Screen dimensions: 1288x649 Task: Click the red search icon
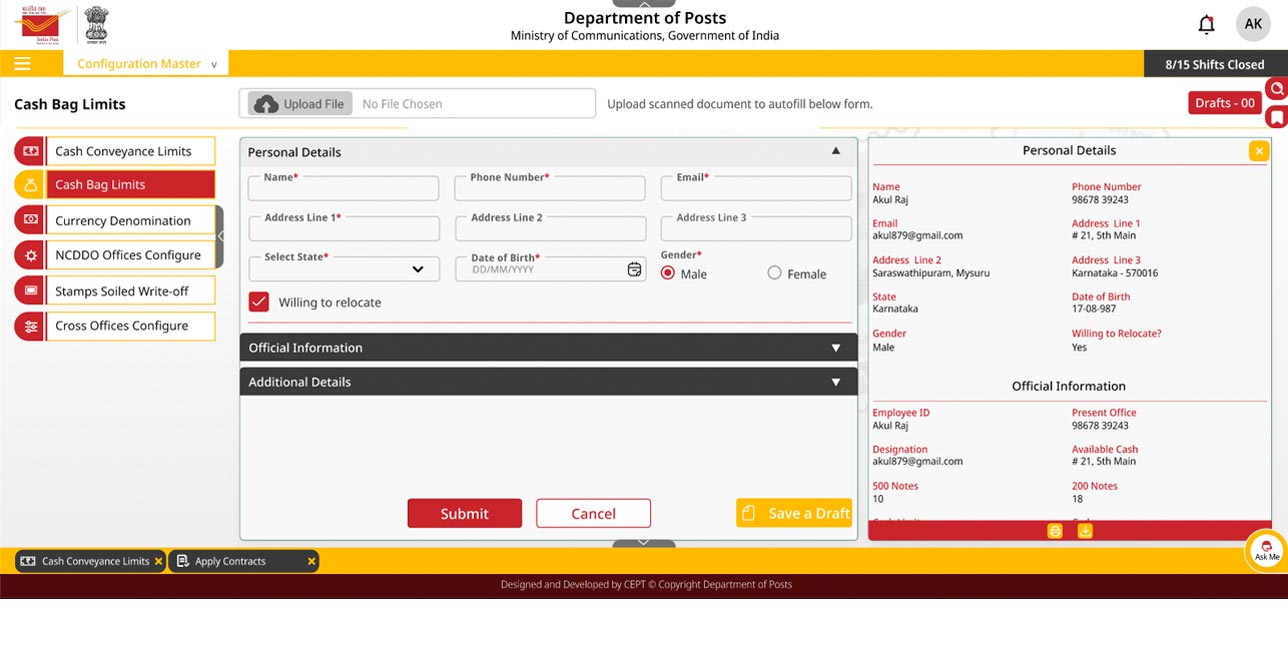[1276, 89]
